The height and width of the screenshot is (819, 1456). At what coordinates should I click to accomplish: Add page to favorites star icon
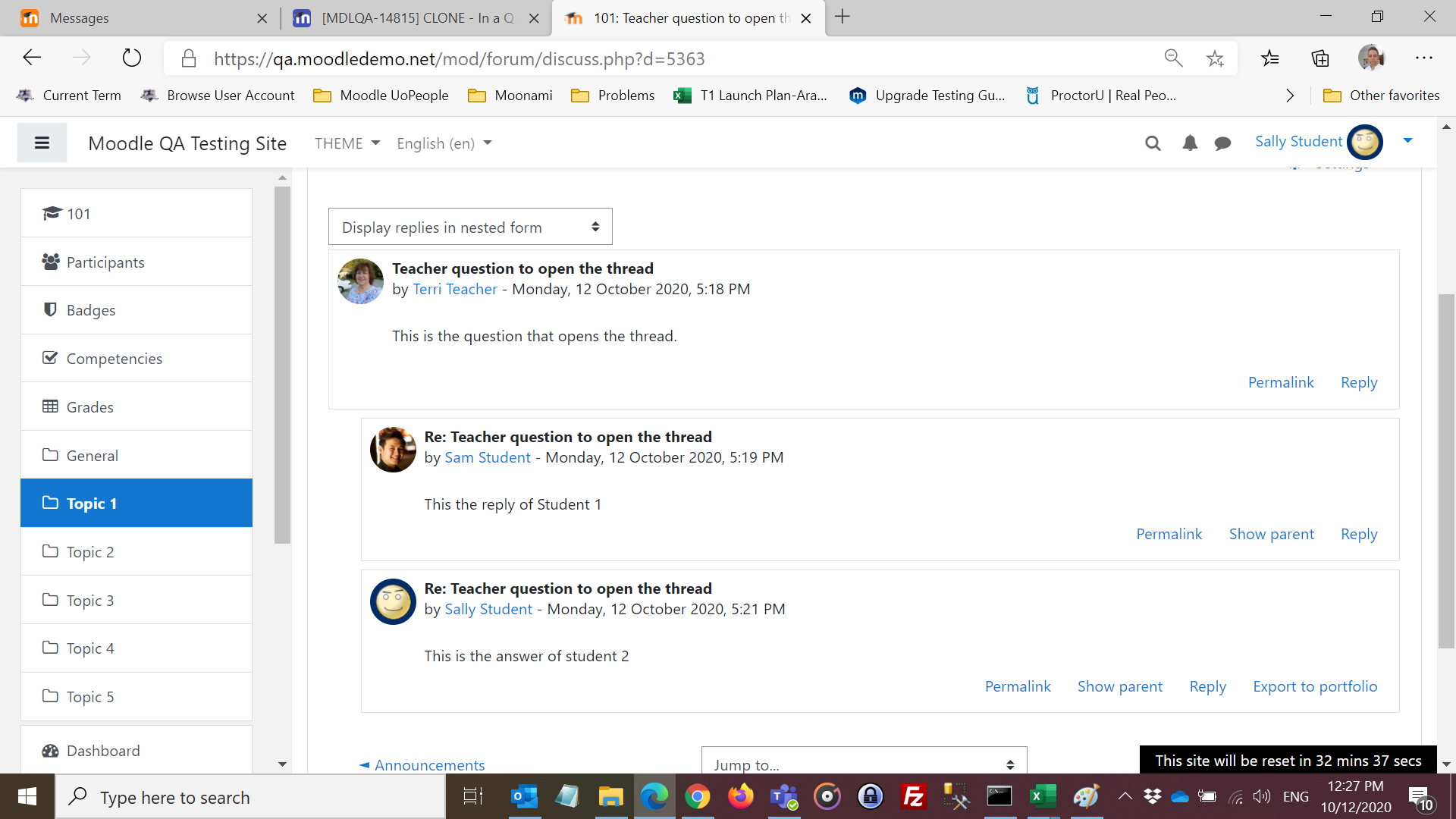click(x=1215, y=58)
